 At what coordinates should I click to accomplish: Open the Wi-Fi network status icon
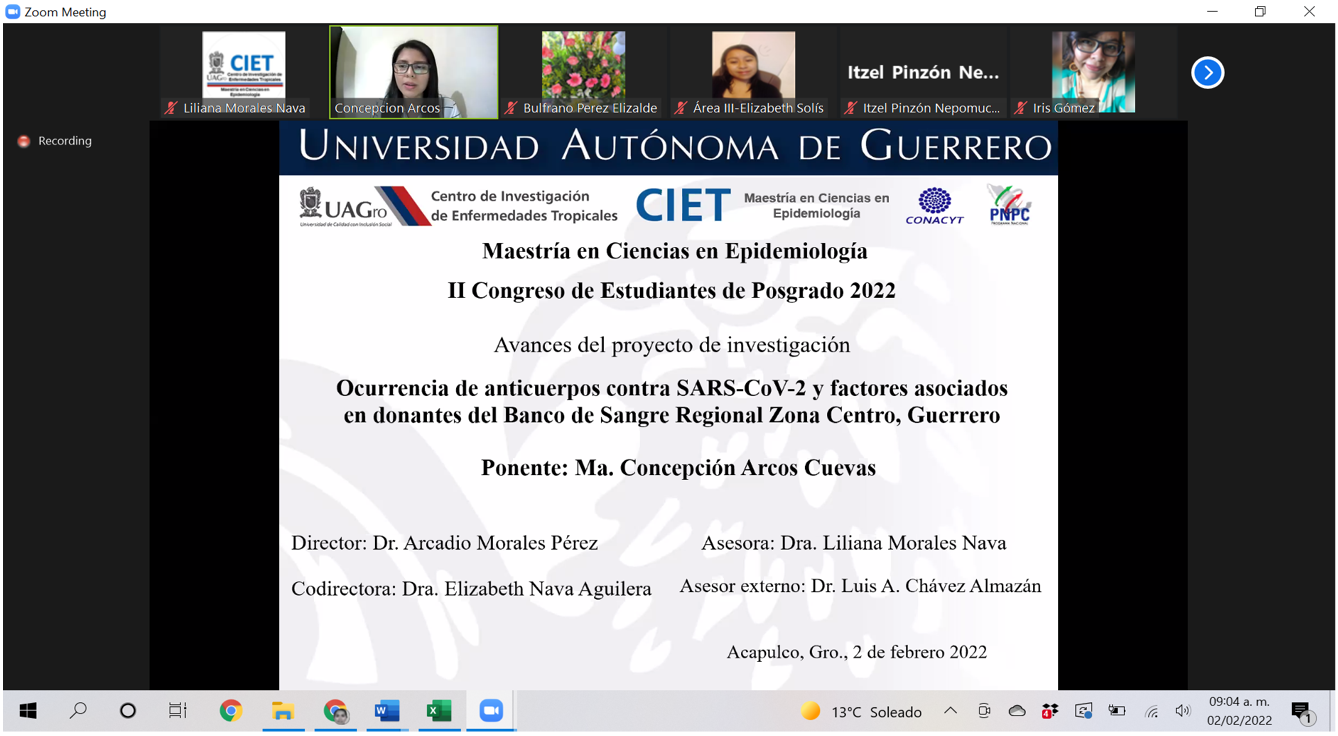point(1151,712)
